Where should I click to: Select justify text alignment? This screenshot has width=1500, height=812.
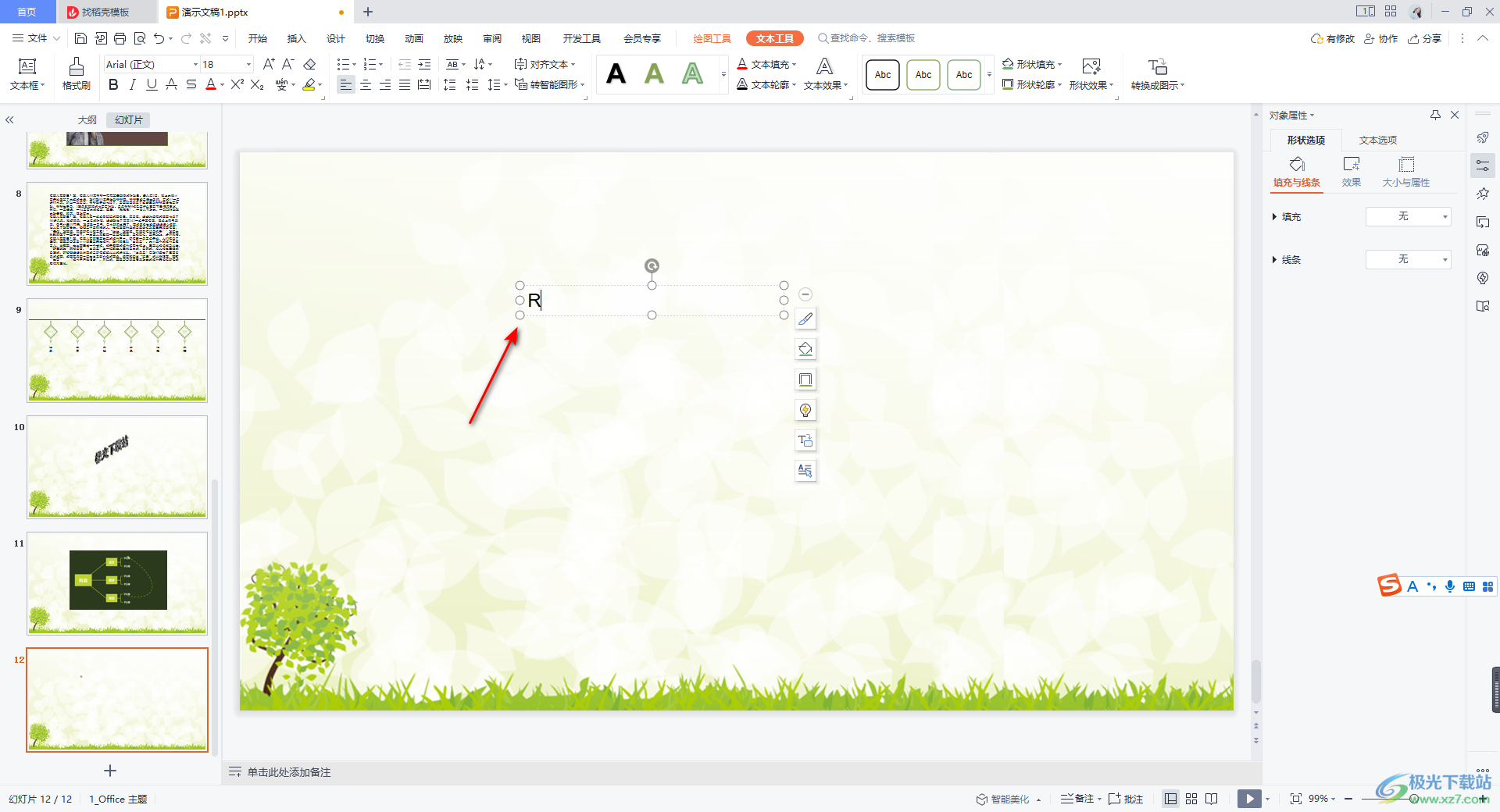click(x=405, y=85)
